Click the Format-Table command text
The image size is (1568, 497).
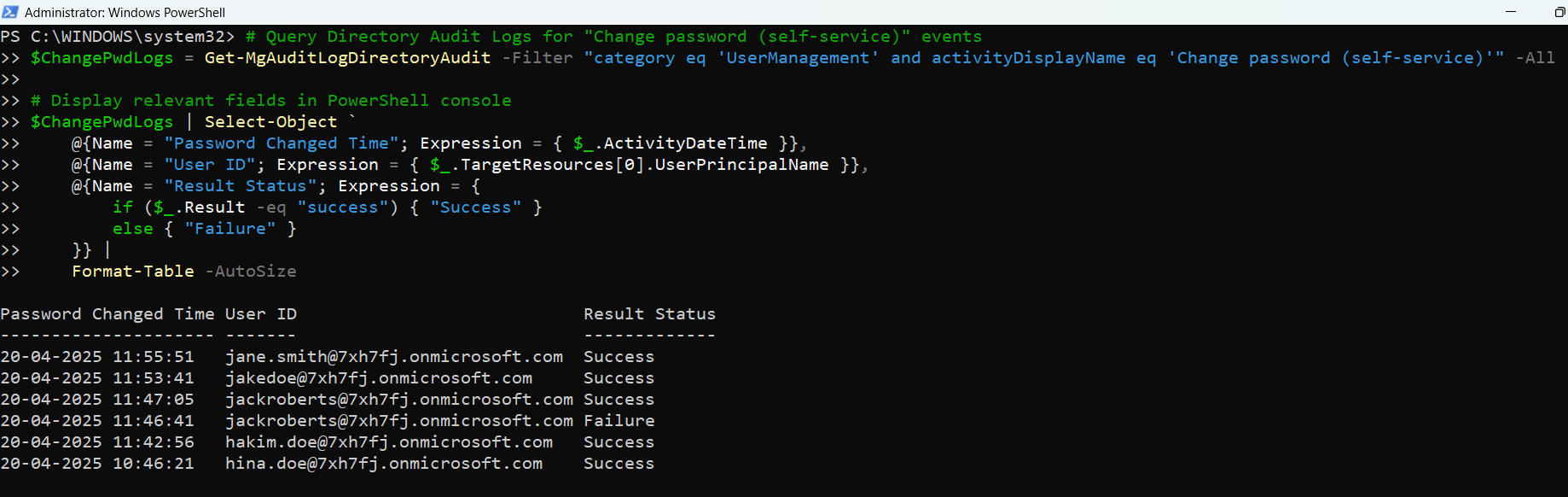(x=132, y=272)
